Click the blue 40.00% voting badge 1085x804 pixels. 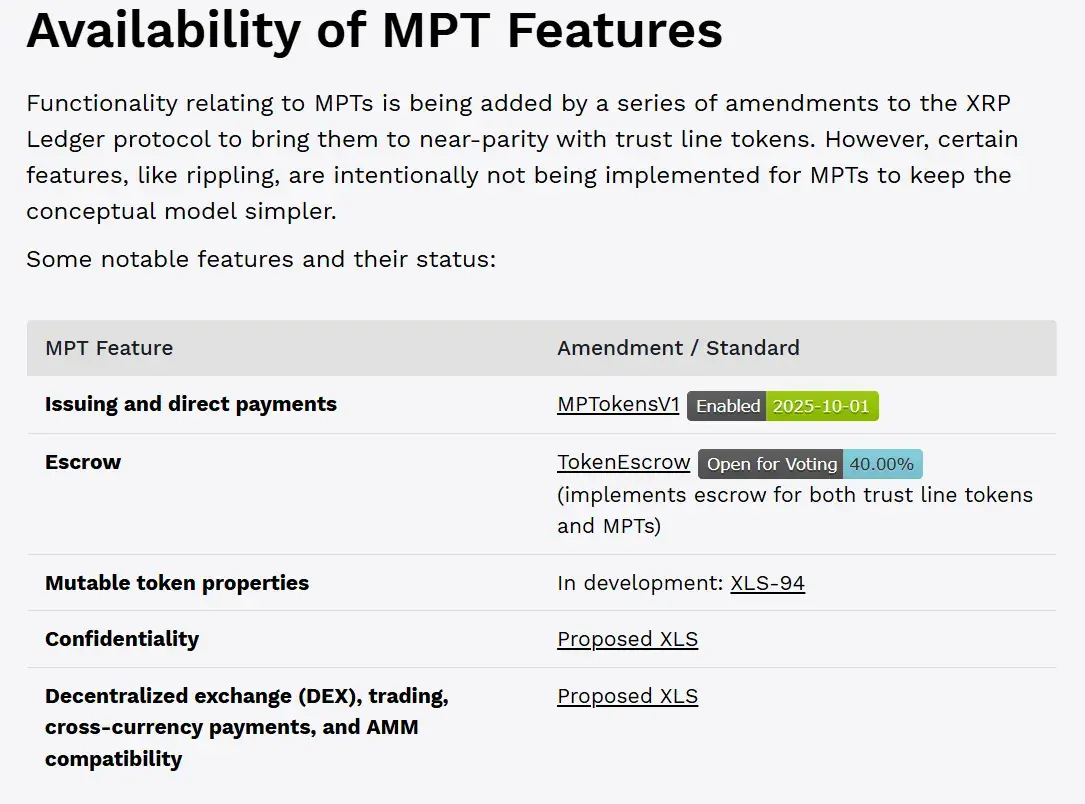[x=881, y=464]
